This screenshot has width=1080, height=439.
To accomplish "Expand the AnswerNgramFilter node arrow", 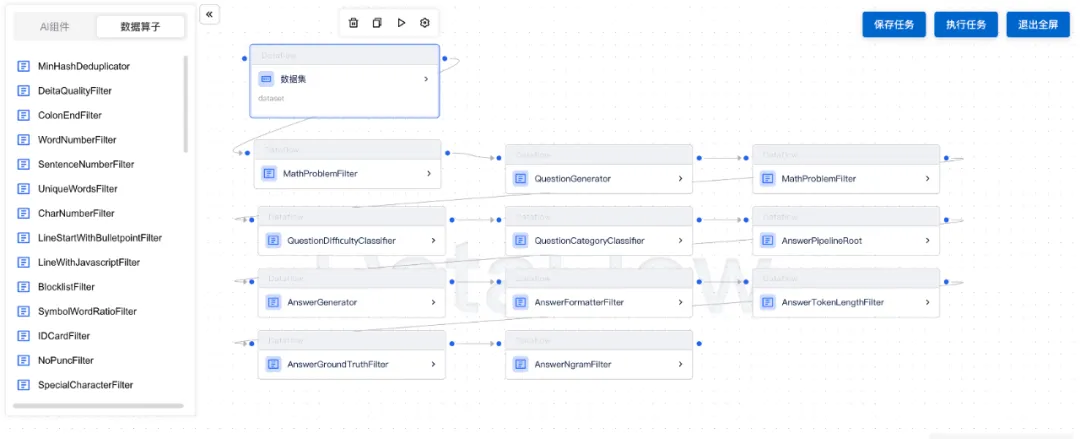I will tap(680, 364).
